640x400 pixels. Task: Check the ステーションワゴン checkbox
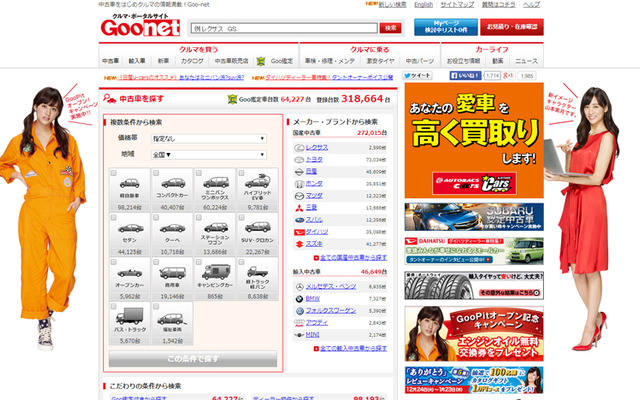click(x=199, y=218)
